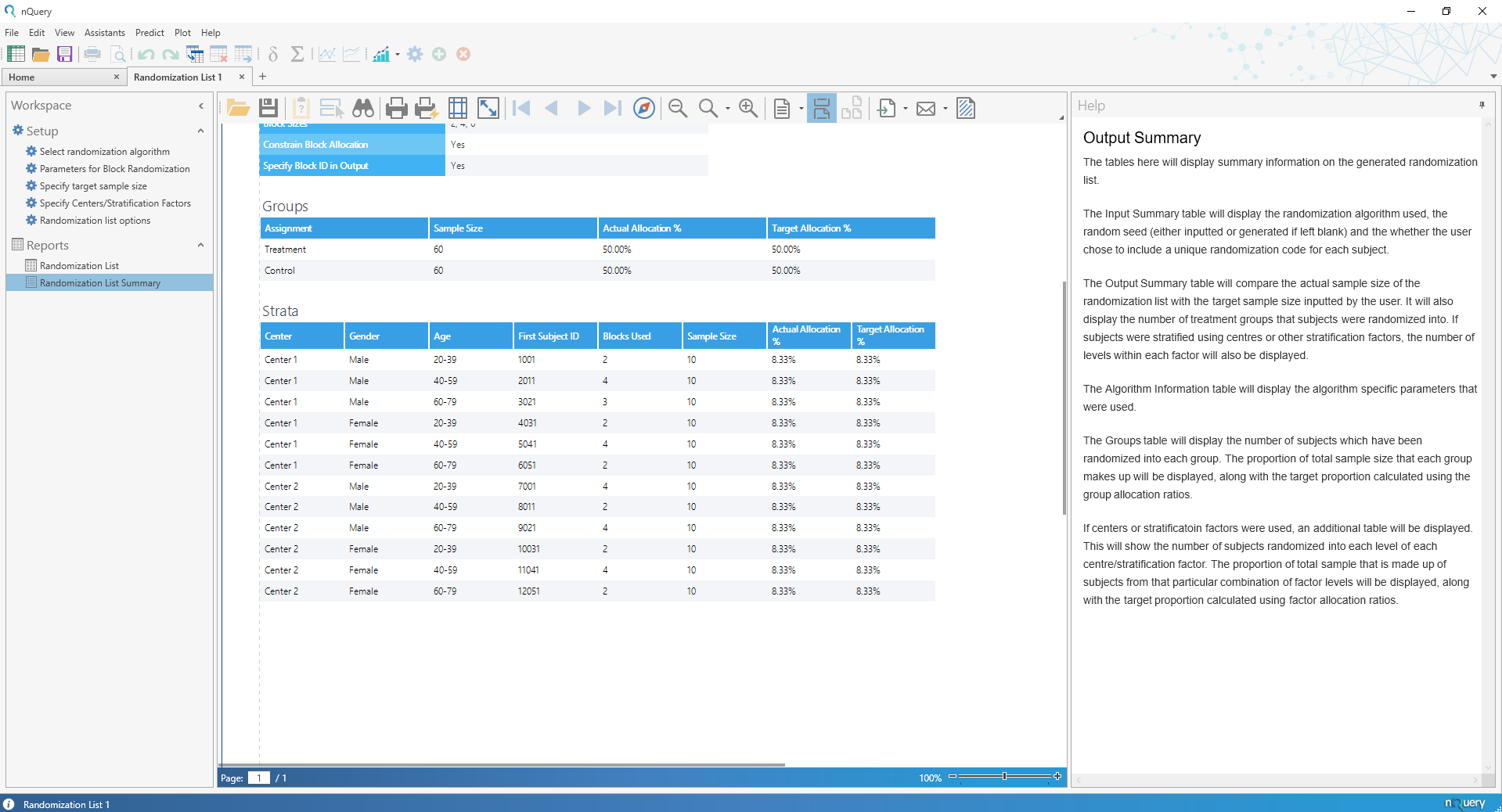Toggle multiple pages view in the report toolbar
The height and width of the screenshot is (812, 1502).
click(x=852, y=108)
